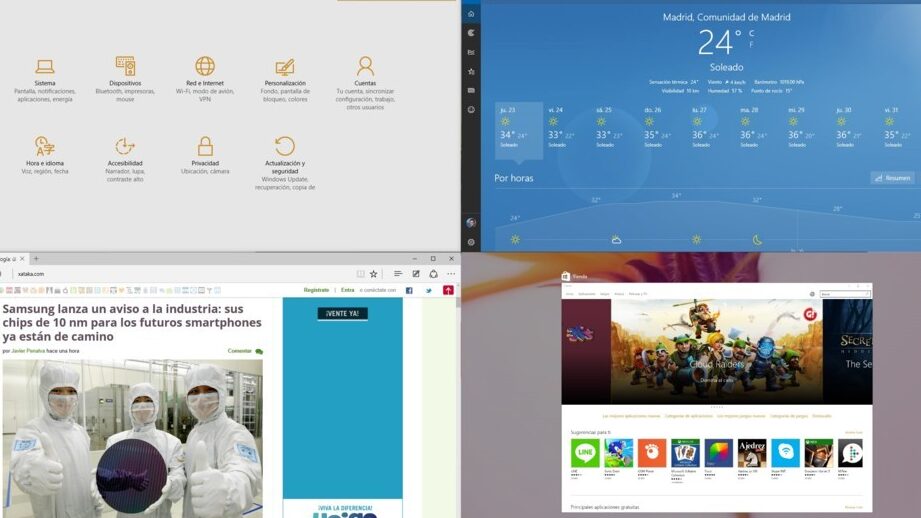Click feedback smiley icon in Weather sidebar
Viewport: 921px width, 518px height.
pos(471,110)
